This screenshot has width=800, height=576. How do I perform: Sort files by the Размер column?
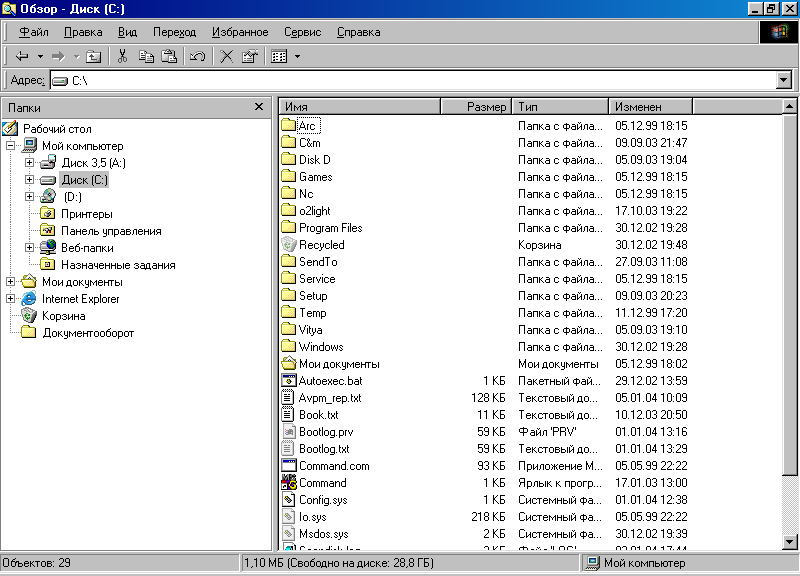pyautogui.click(x=476, y=107)
